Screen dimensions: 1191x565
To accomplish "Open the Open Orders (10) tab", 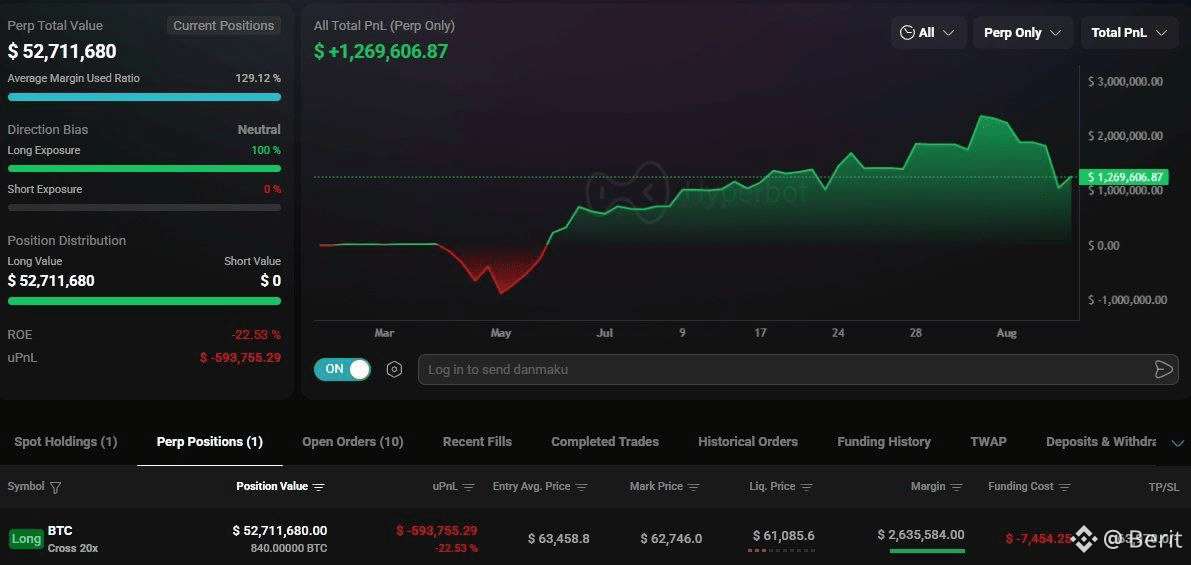I will click(x=352, y=441).
